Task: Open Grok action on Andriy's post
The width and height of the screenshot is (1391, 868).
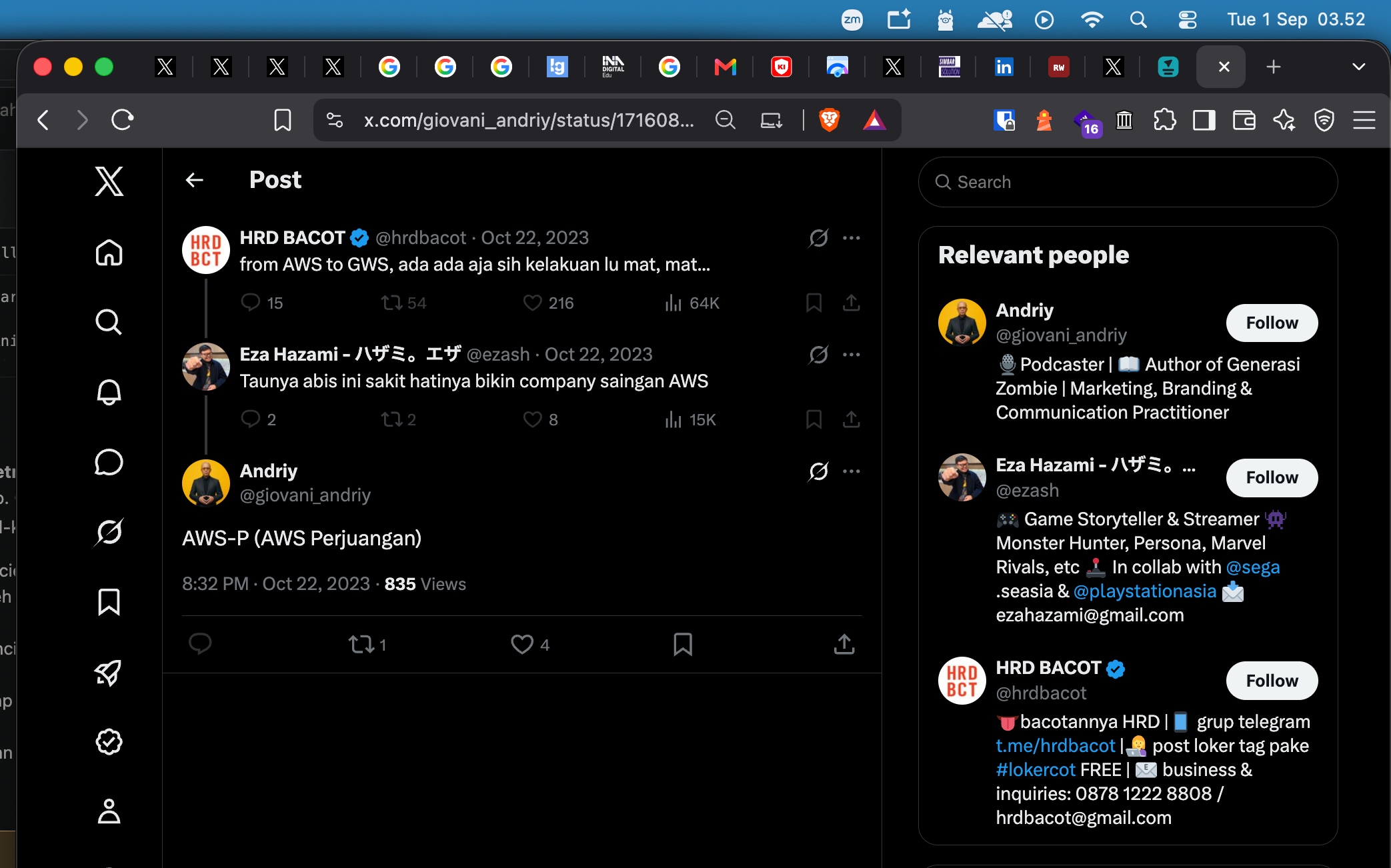Action: tap(819, 471)
